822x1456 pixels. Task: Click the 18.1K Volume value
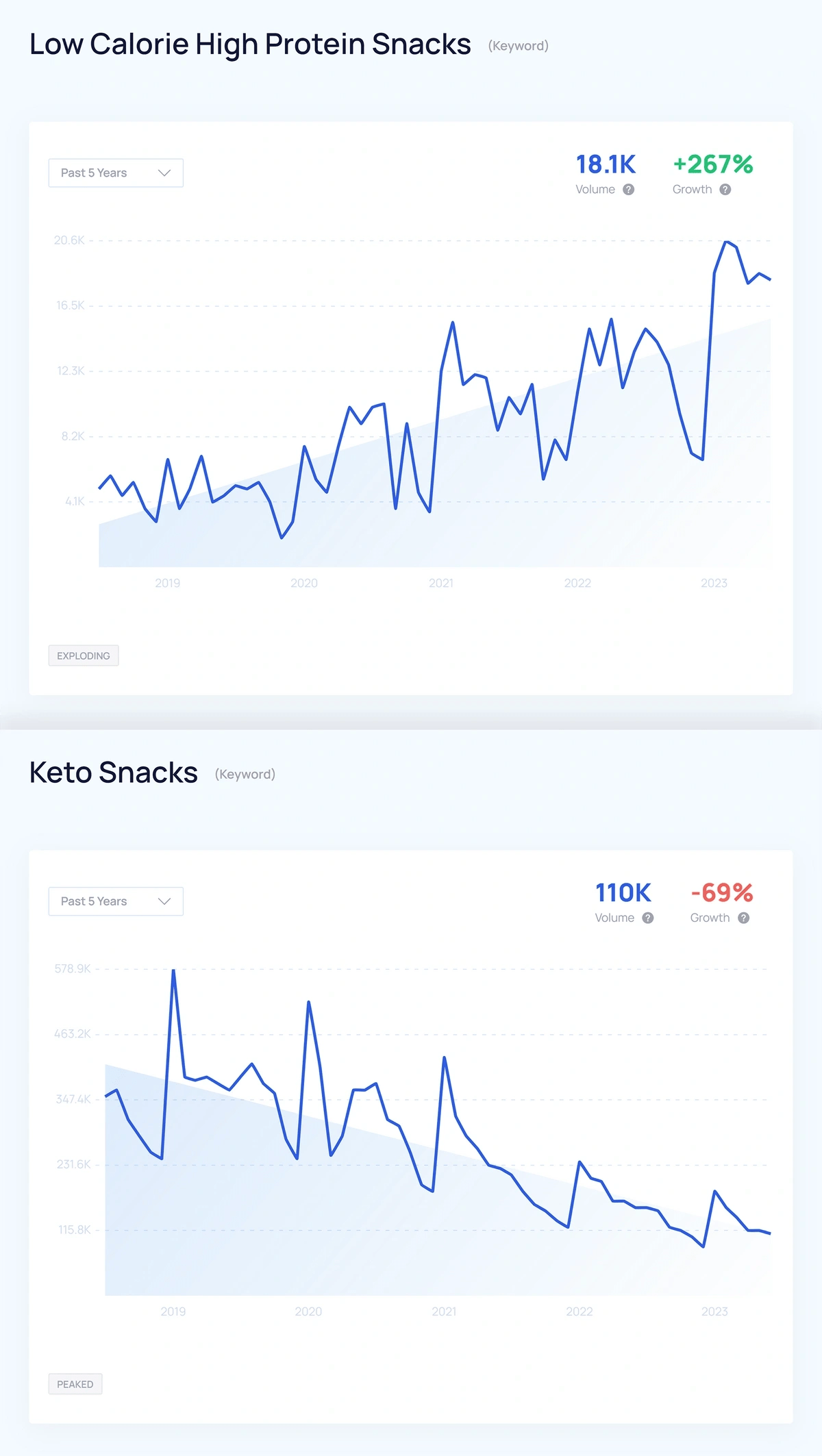point(605,164)
